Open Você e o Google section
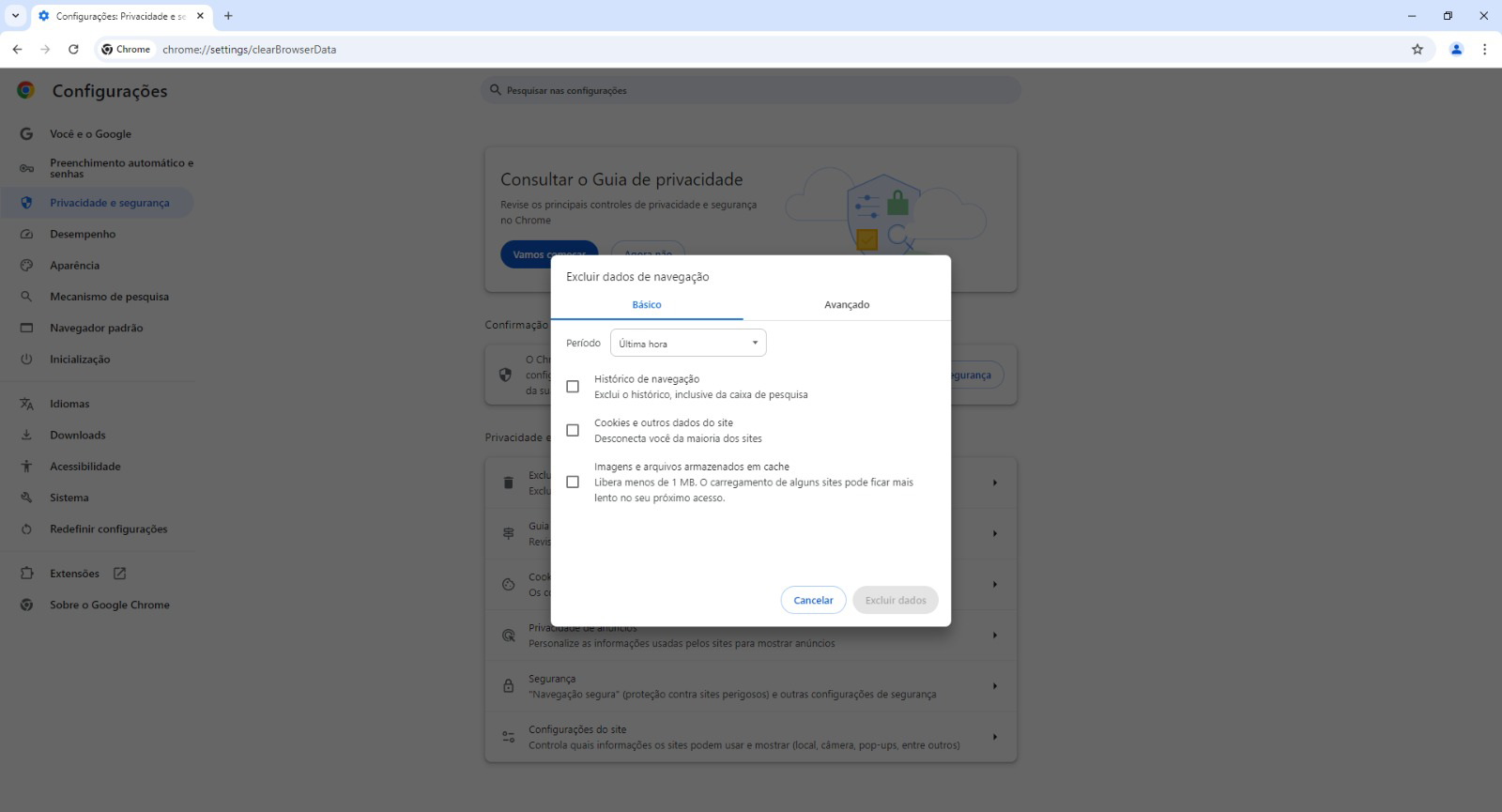This screenshot has height=812, width=1502. click(90, 134)
